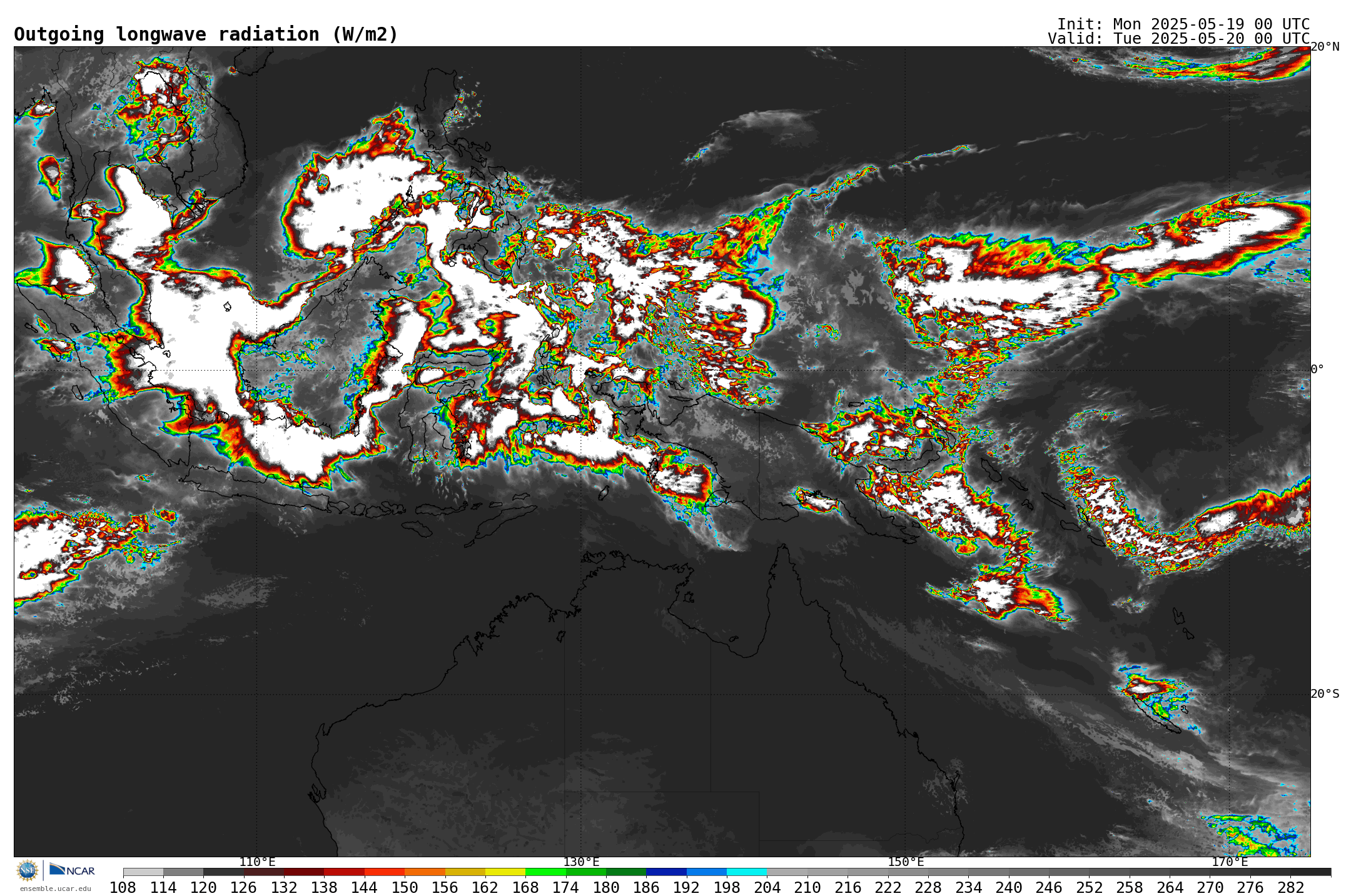Viewport: 1351px width, 896px height.
Task: Click the NSF logo icon
Action: 28,870
